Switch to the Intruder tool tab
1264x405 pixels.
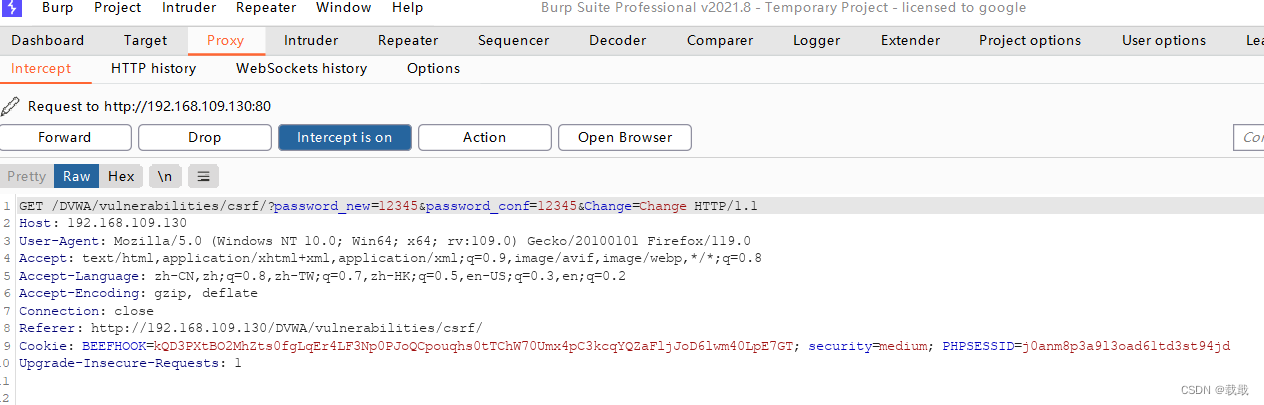click(311, 41)
